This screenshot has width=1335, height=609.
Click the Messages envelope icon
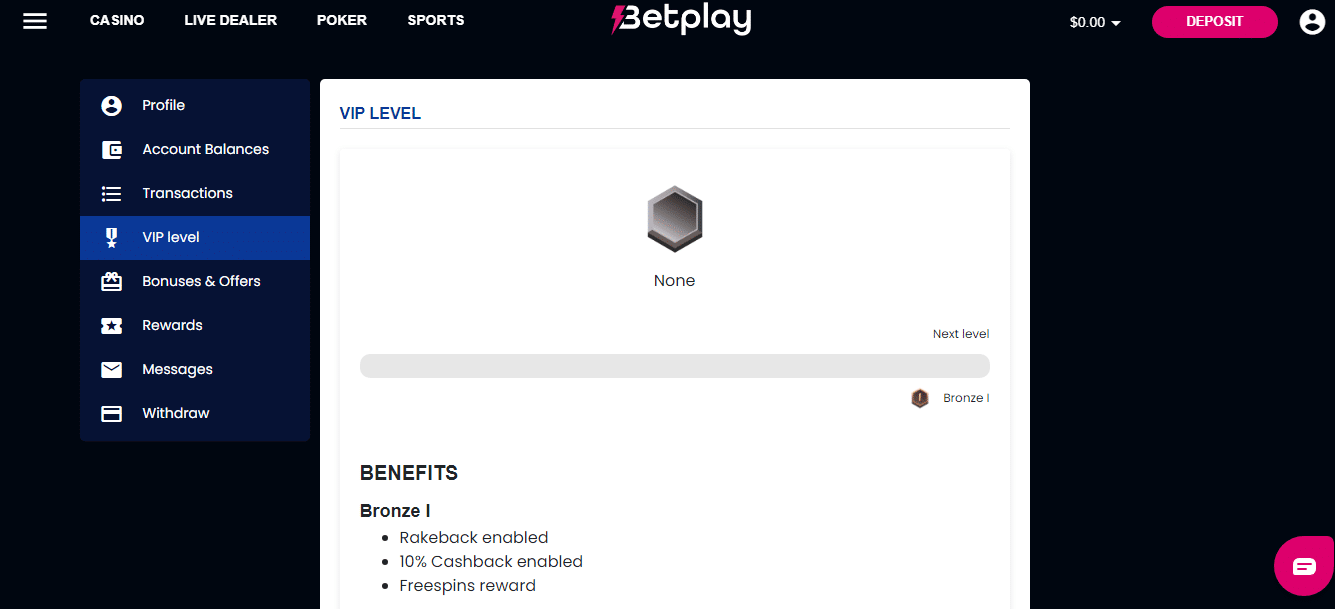[111, 369]
